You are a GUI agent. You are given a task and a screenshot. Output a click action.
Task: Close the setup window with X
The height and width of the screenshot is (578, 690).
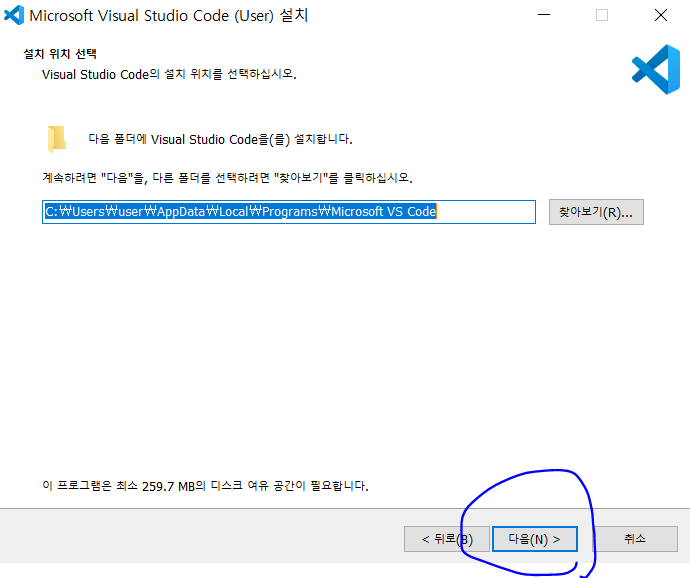tap(661, 15)
